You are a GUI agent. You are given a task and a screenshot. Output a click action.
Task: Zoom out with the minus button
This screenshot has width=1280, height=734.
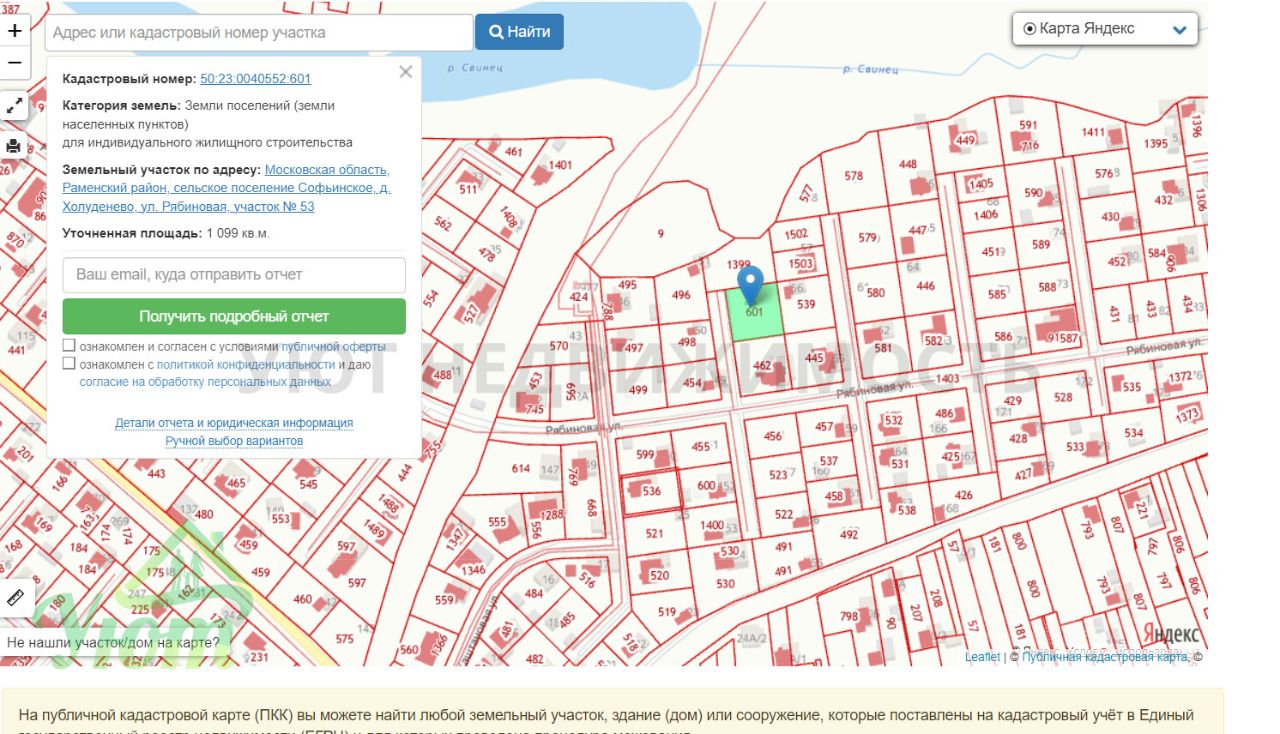(15, 62)
